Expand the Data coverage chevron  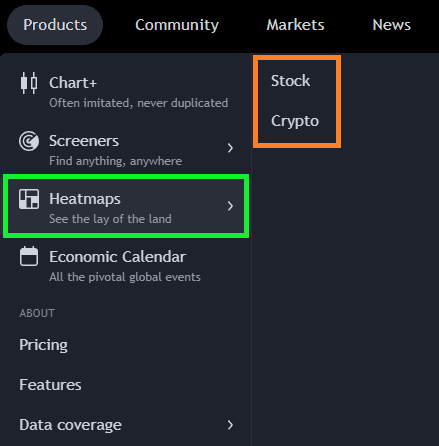click(x=230, y=425)
